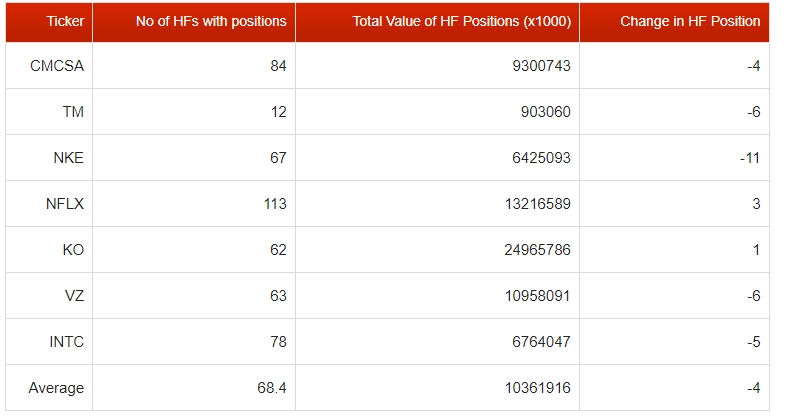Screen dimensions: 790x417
Task: Select the NKE ticker cell
Action: [x=68, y=158]
